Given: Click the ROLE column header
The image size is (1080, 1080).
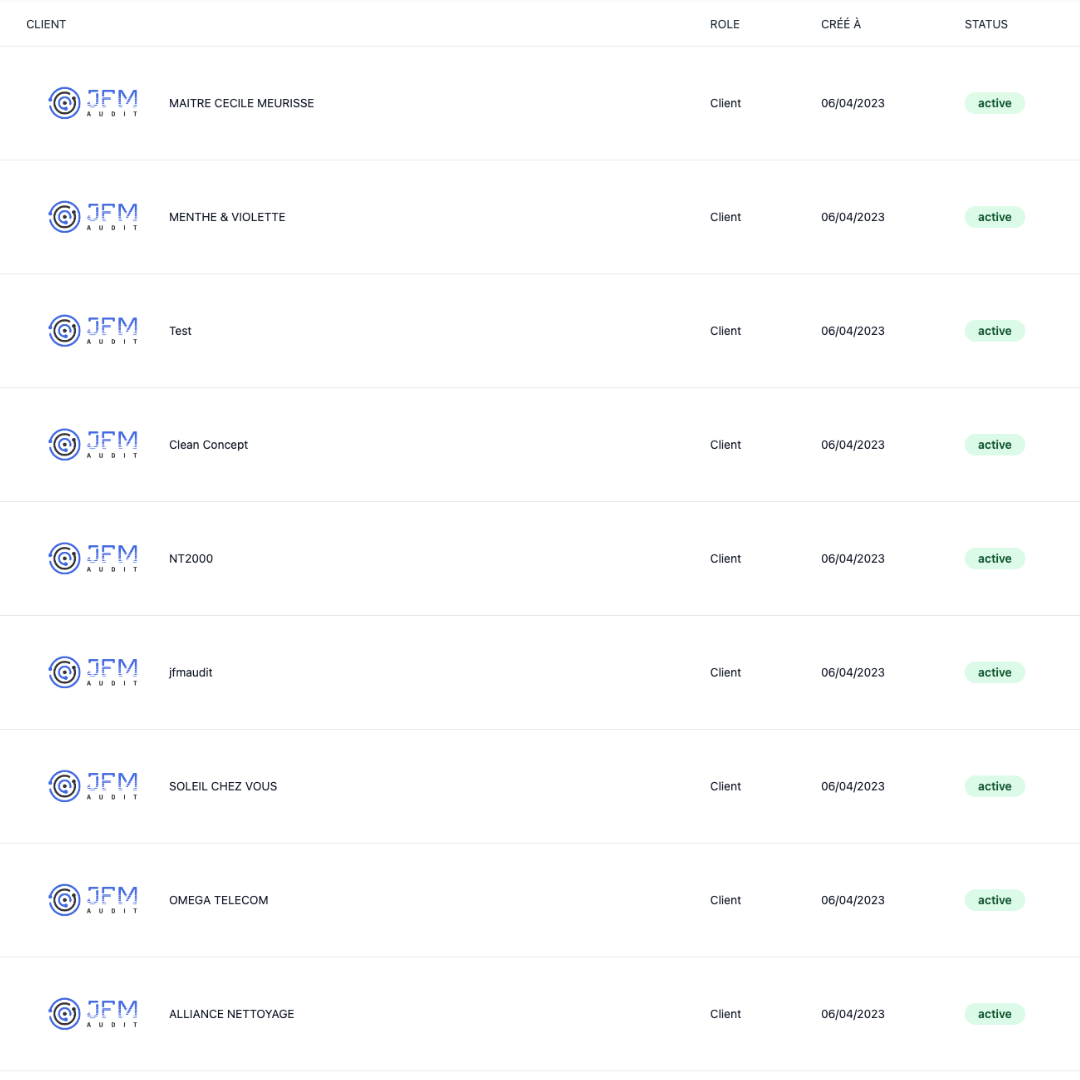Looking at the screenshot, I should tap(724, 24).
